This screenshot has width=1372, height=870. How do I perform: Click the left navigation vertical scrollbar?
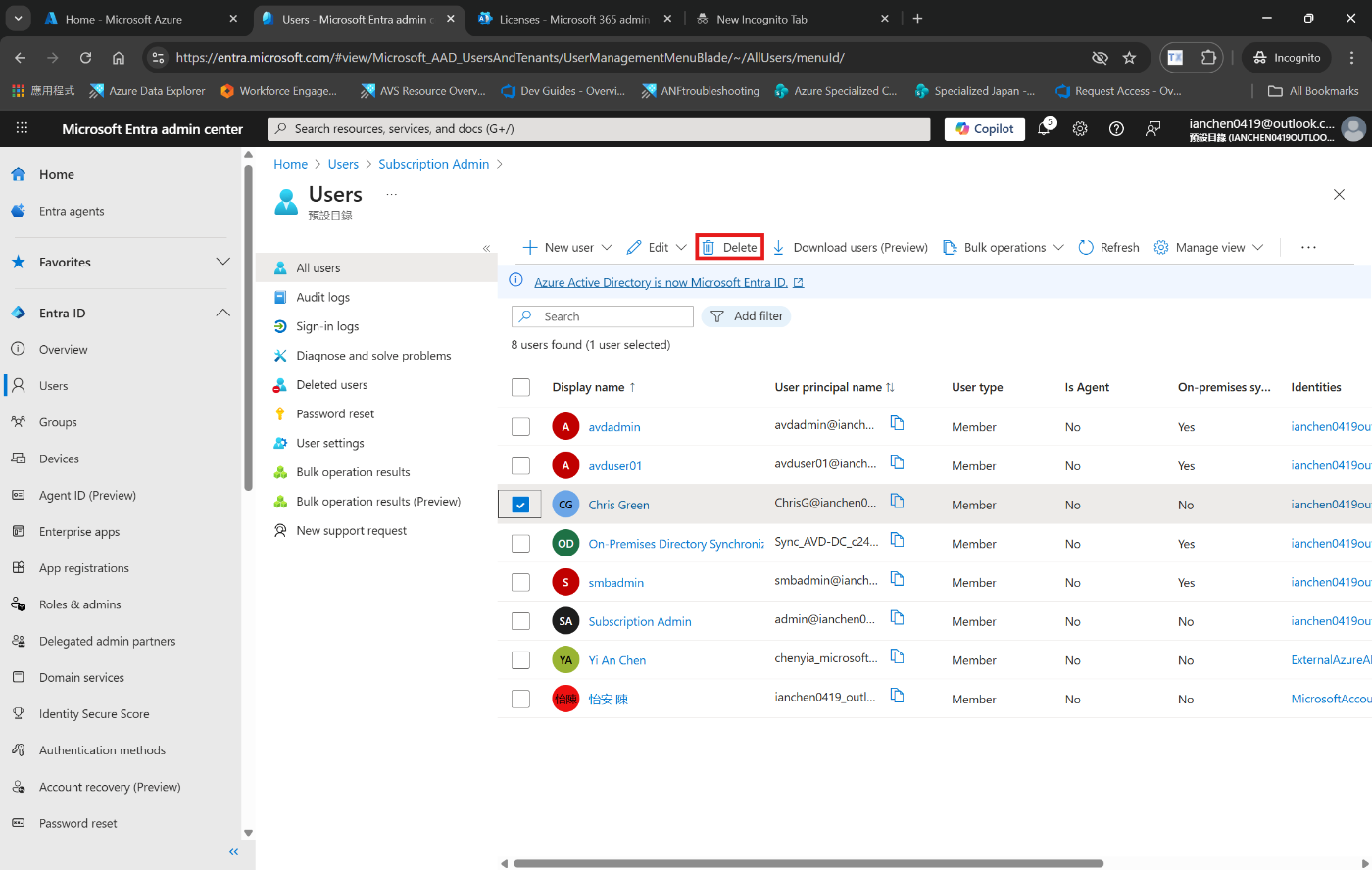point(248,326)
